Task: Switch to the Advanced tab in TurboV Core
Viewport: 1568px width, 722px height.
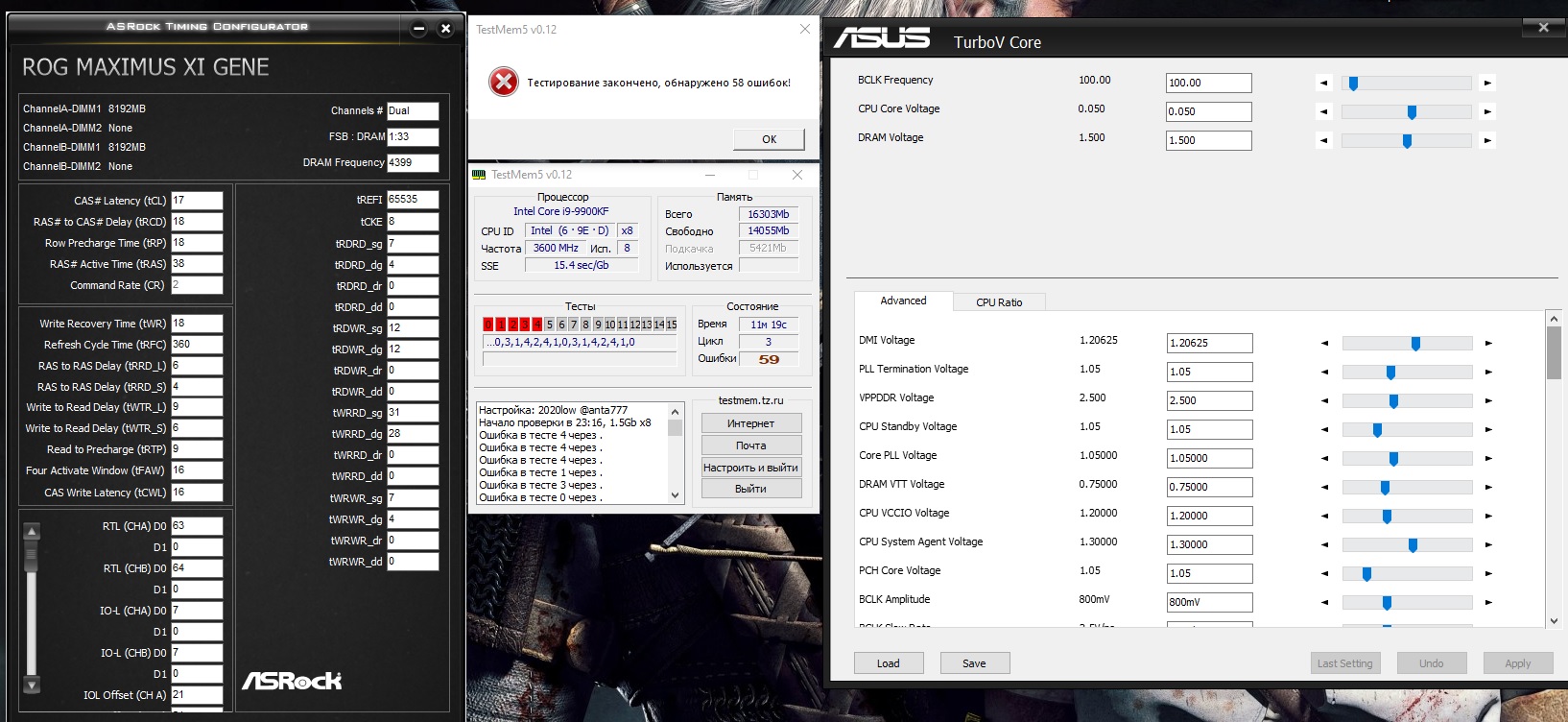Action: pyautogui.click(x=903, y=301)
